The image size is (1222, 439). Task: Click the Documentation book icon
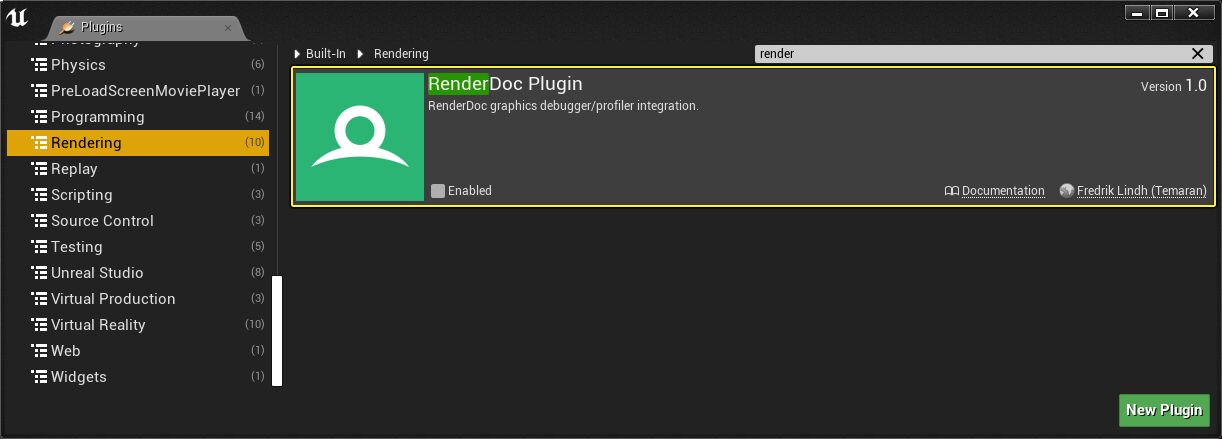(x=951, y=191)
